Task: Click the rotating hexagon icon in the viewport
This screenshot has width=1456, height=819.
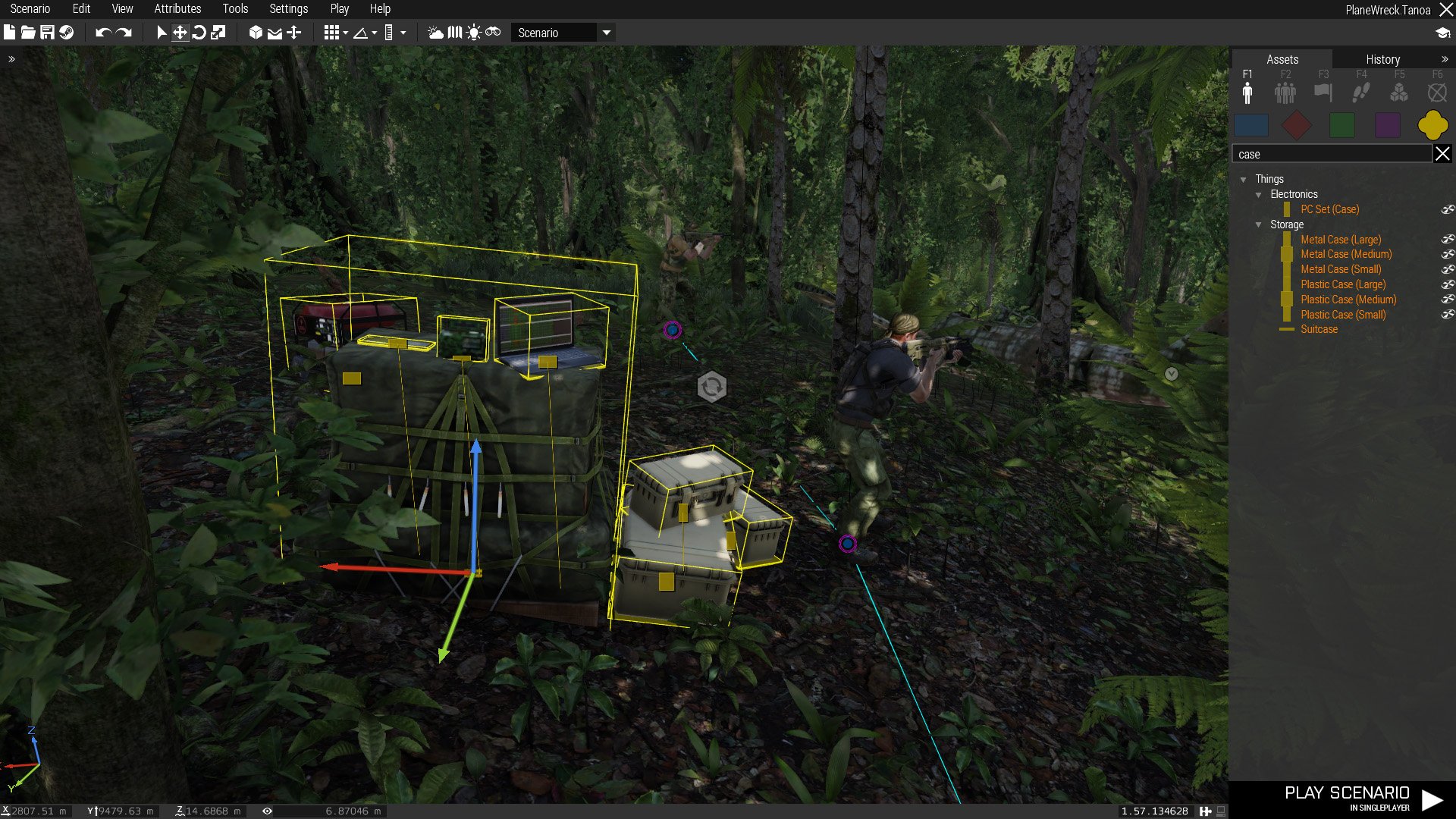Action: pos(711,387)
